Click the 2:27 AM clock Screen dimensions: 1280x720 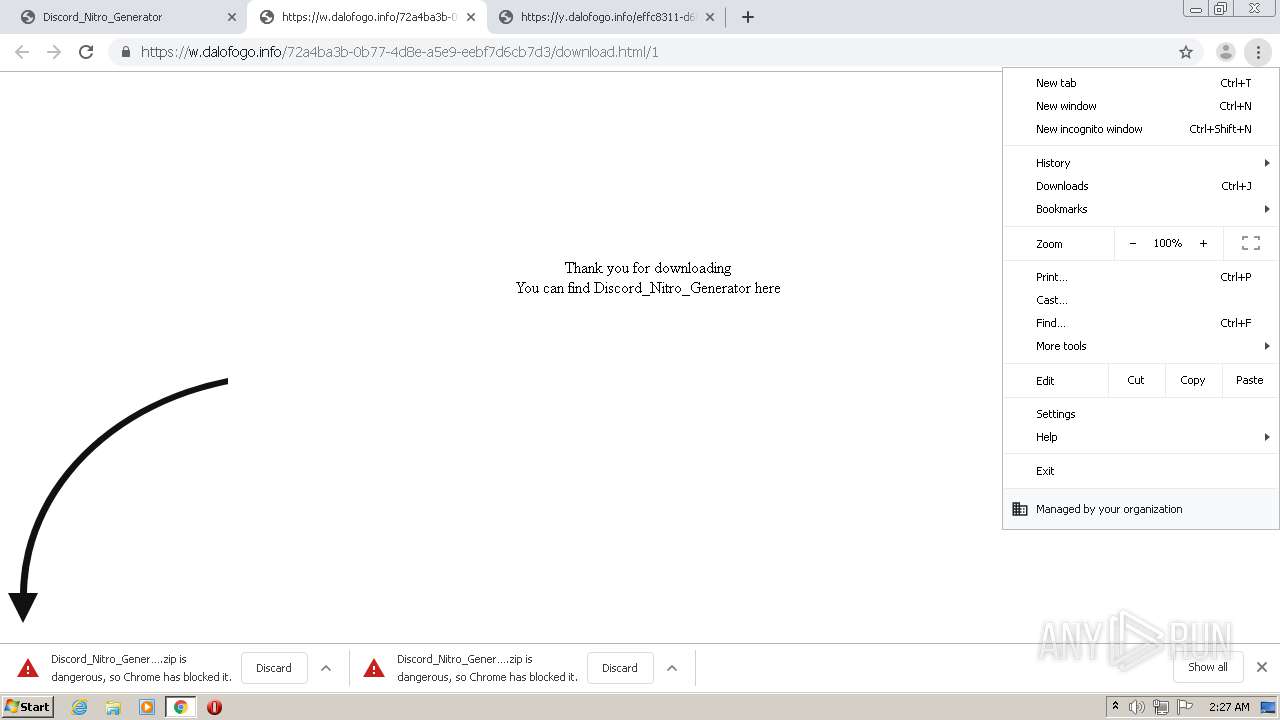tap(1229, 707)
